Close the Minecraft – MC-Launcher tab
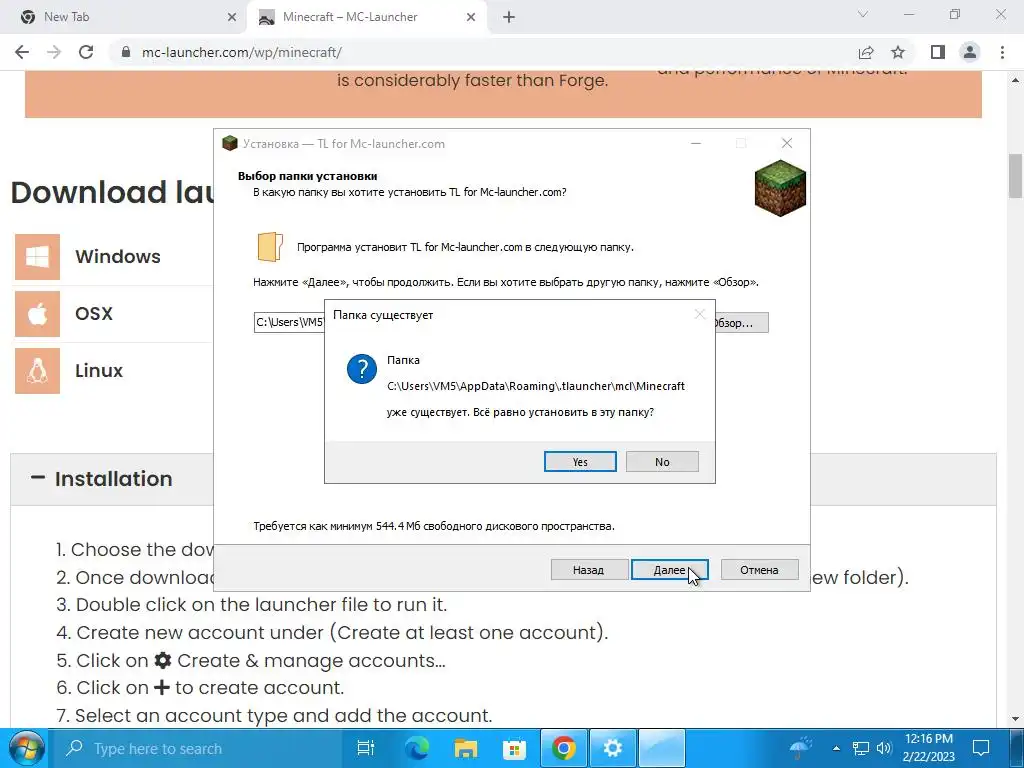 click(x=471, y=18)
